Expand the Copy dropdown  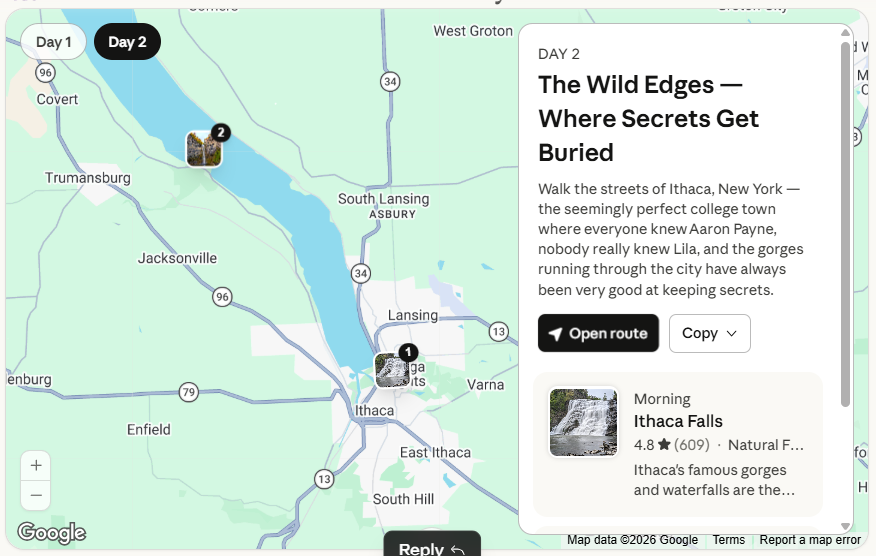point(709,333)
